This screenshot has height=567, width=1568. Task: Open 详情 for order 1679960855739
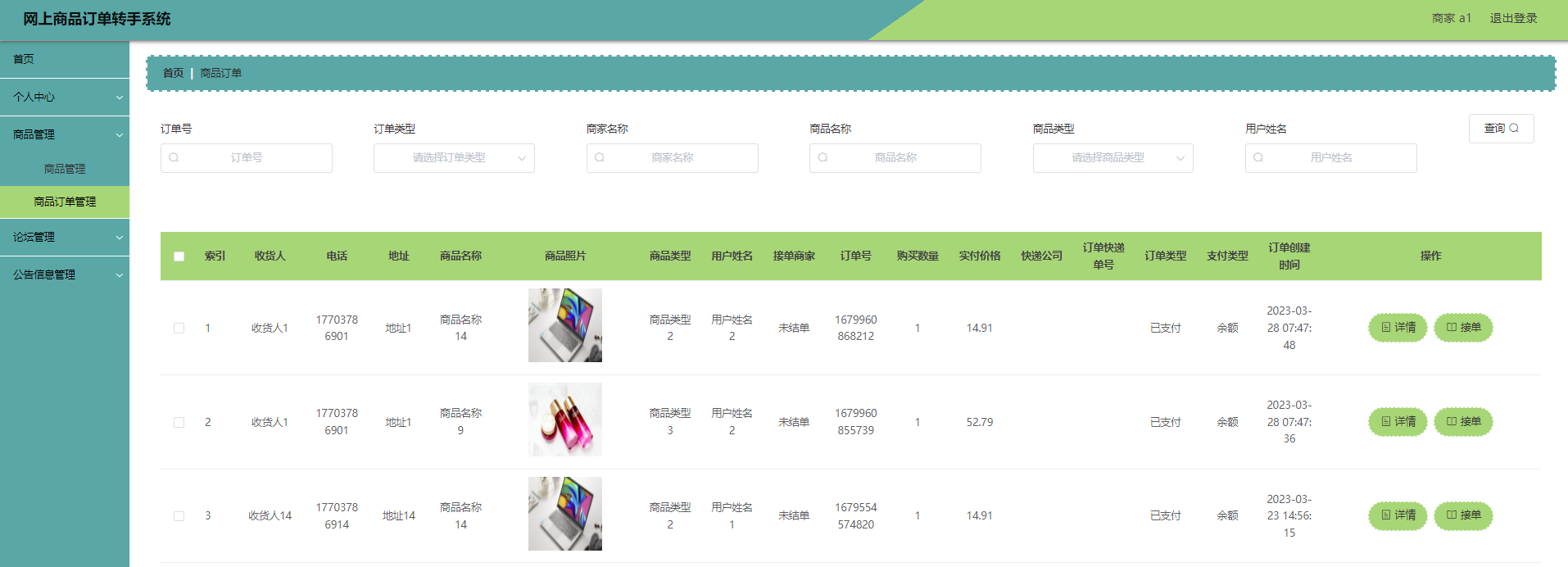(1398, 422)
